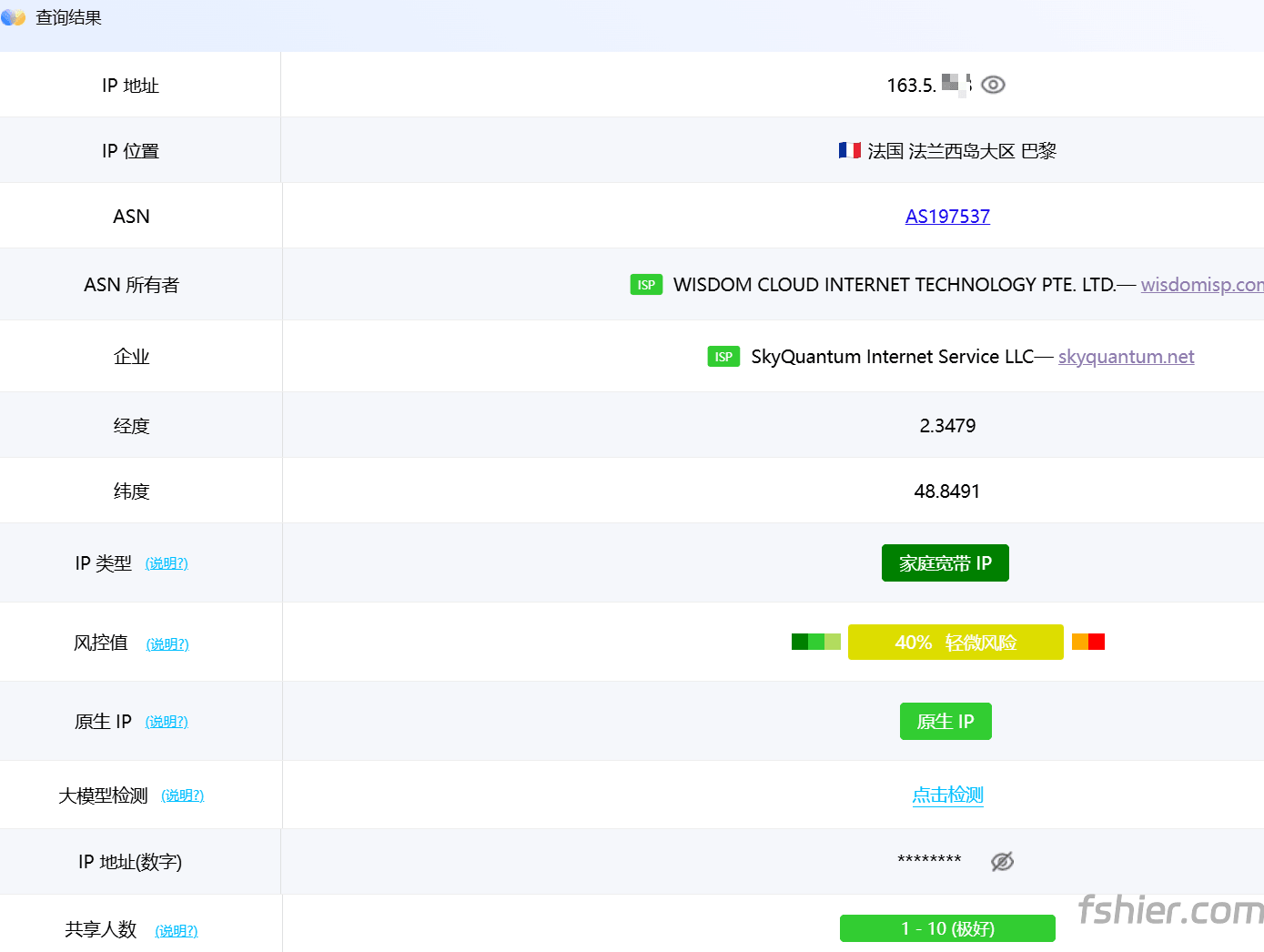Viewport: 1264px width, 952px height.
Task: Click the yellow 40% 轻微风险 risk bar
Action: [x=956, y=643]
